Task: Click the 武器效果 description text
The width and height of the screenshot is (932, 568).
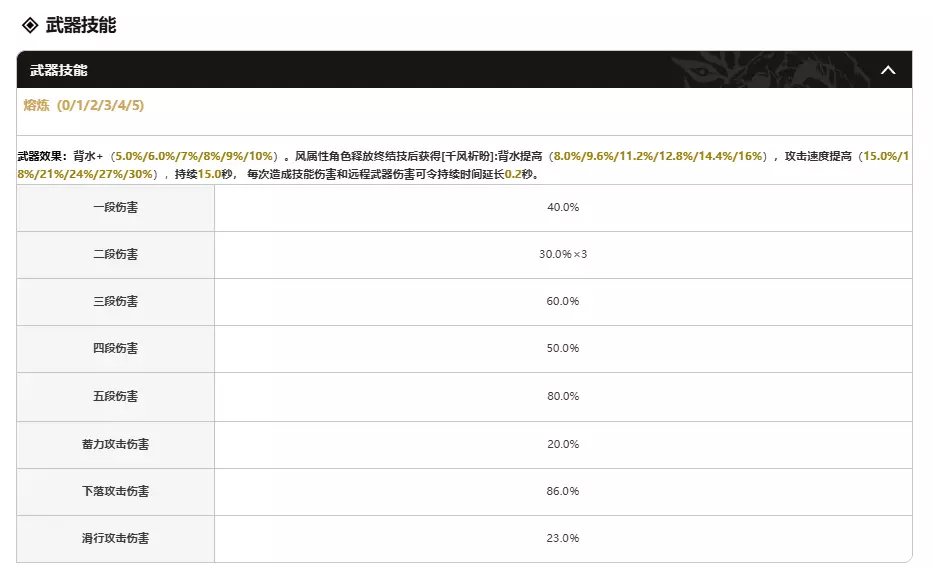Action: click(463, 165)
